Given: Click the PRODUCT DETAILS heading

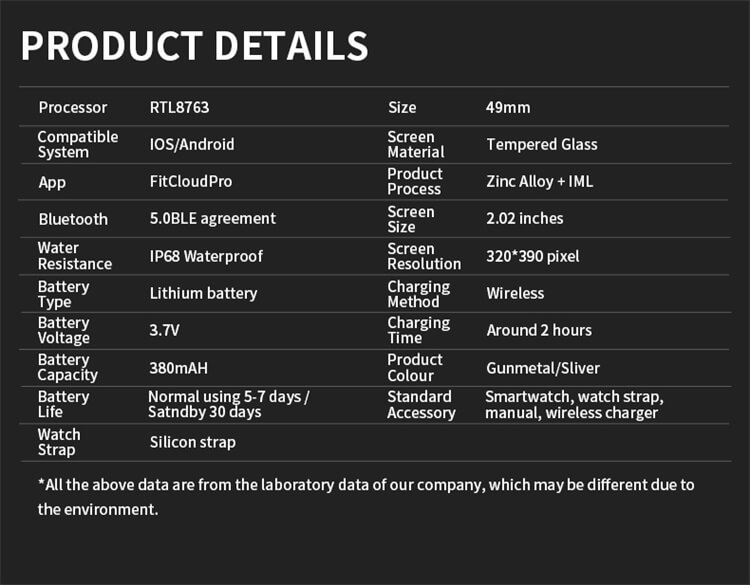Looking at the screenshot, I should [195, 46].
